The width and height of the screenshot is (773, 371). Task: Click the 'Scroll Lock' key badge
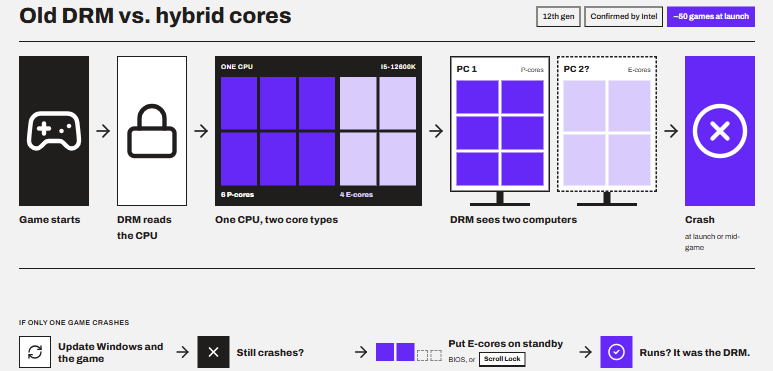click(x=502, y=359)
